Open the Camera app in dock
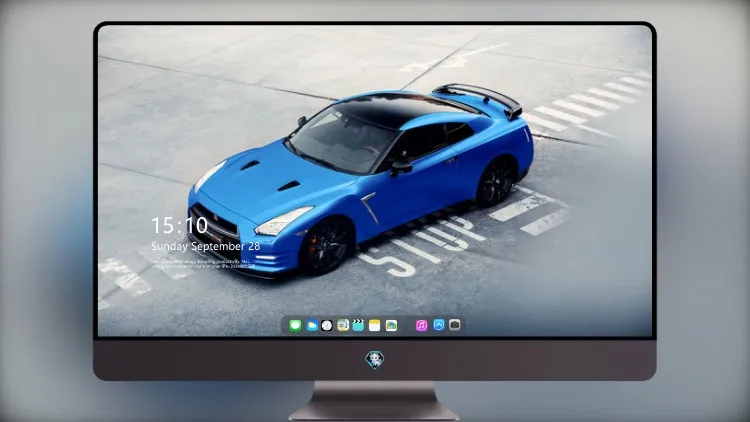 pyautogui.click(x=455, y=325)
